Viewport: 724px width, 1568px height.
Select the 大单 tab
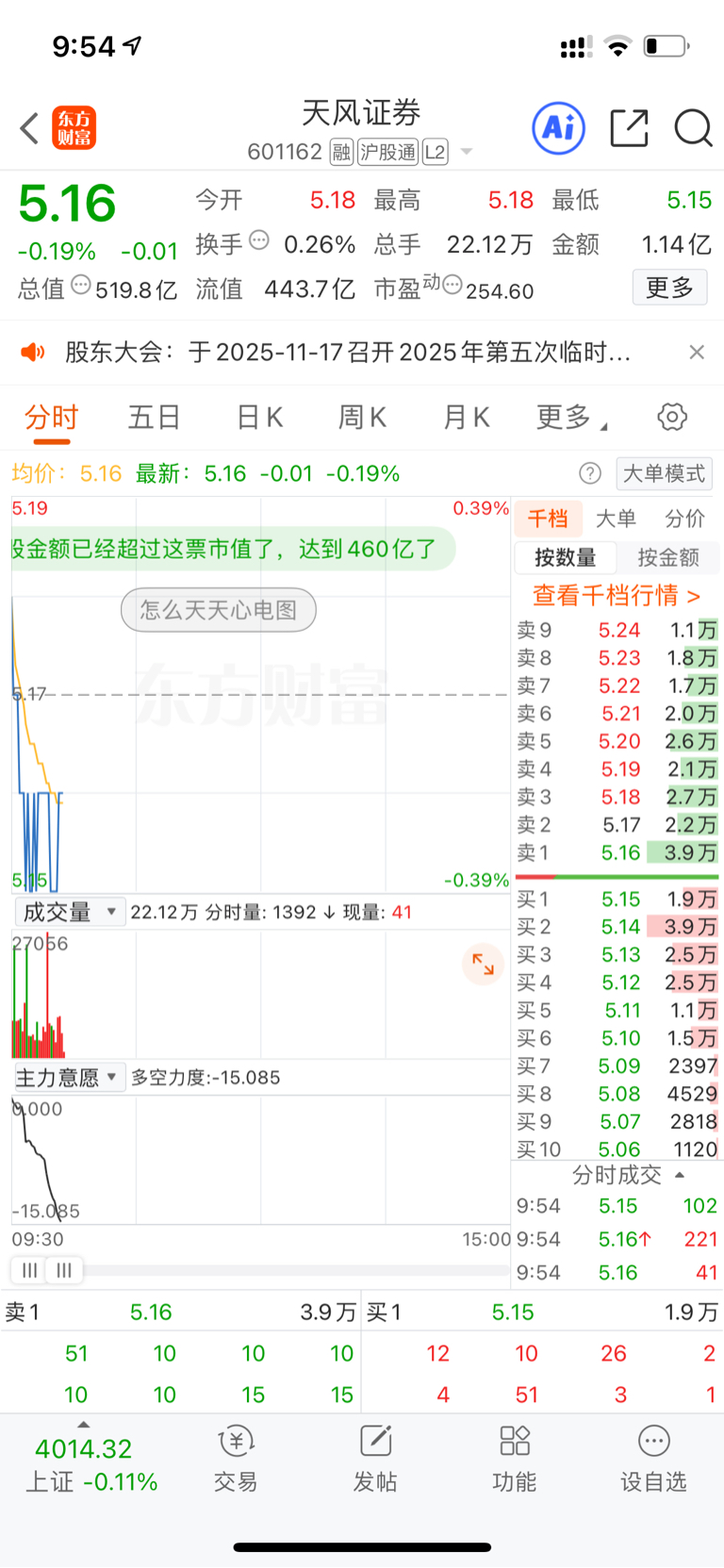[617, 519]
